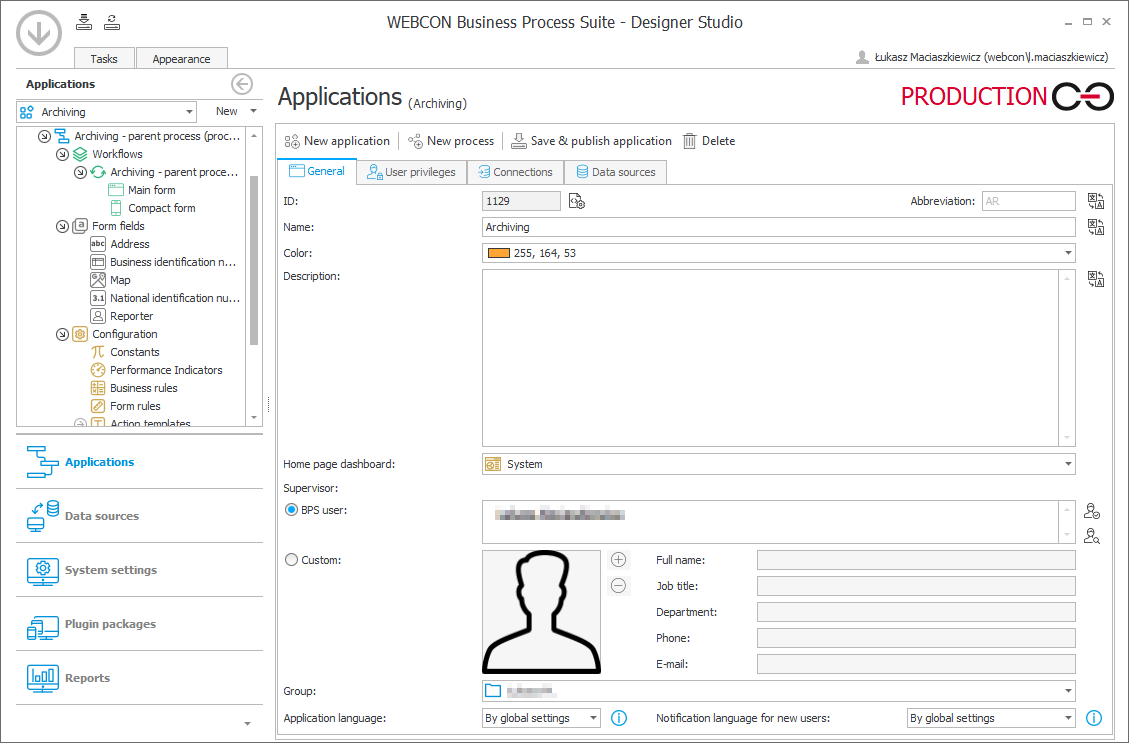
Task: Open translations for the Name field
Action: coord(1096,228)
